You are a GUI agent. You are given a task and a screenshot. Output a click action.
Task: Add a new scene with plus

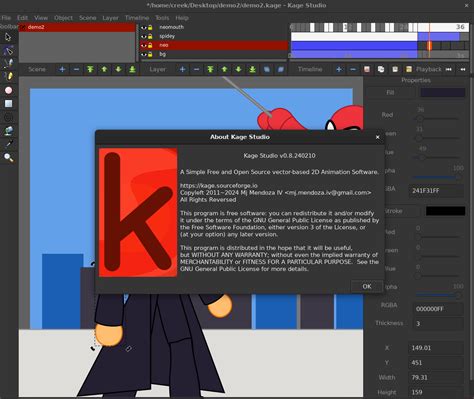(x=62, y=69)
